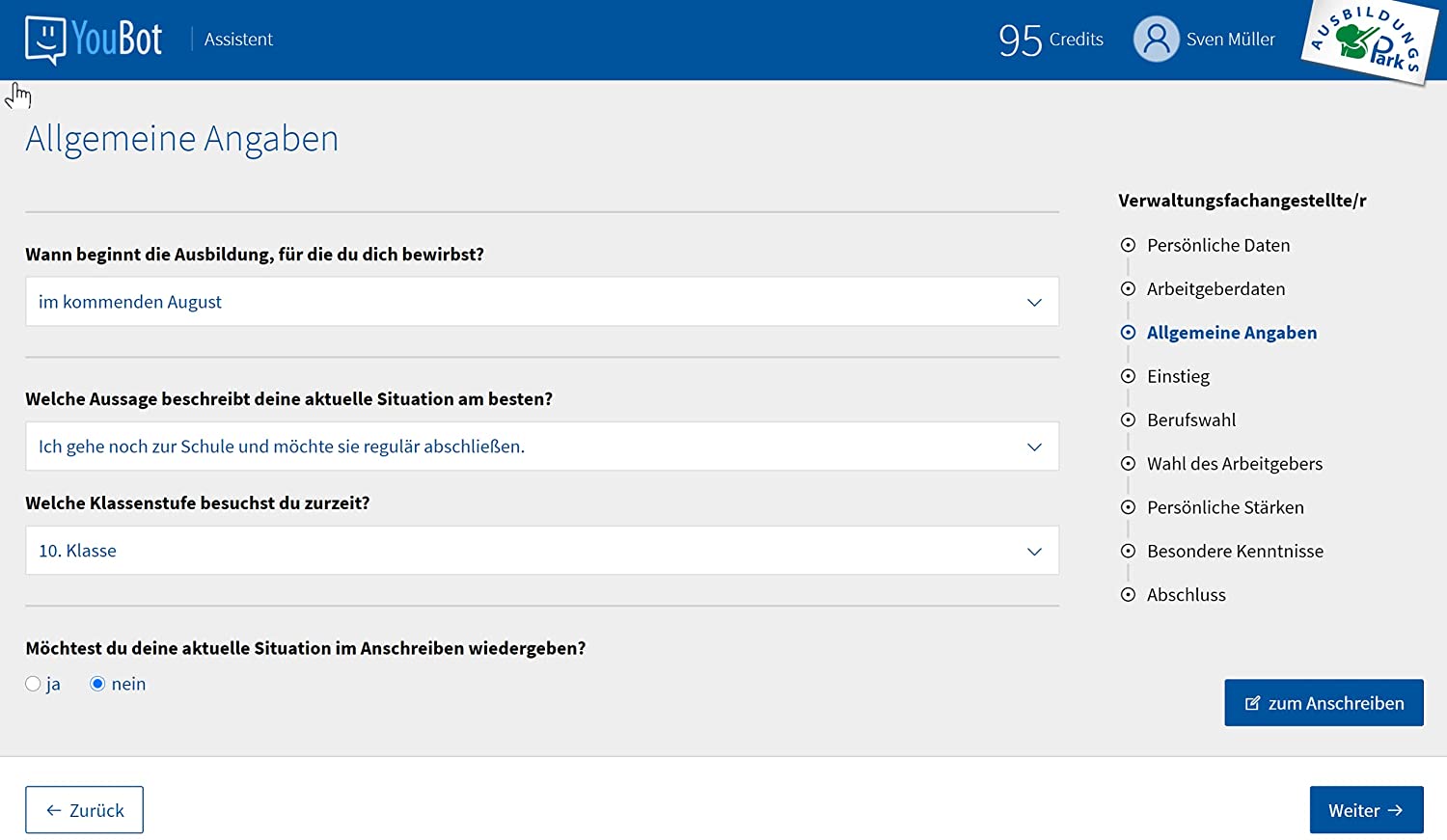Select the 'ja' radio button
1447x840 pixels.
[x=33, y=684]
